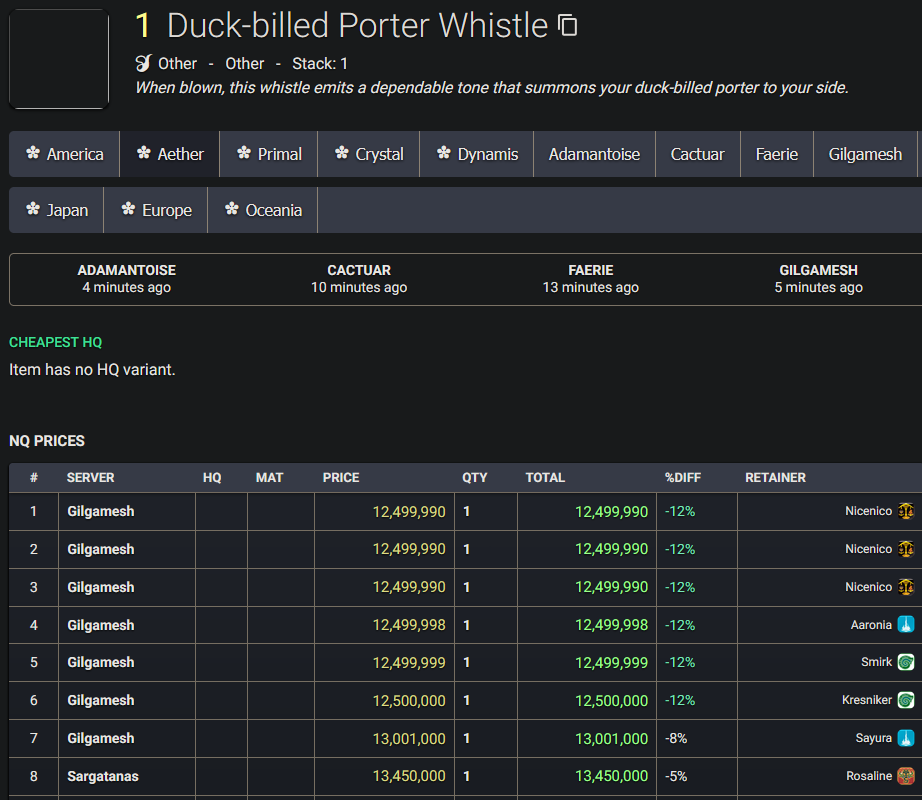Click city icon next to Sayura retainer
The width and height of the screenshot is (922, 800).
point(906,738)
